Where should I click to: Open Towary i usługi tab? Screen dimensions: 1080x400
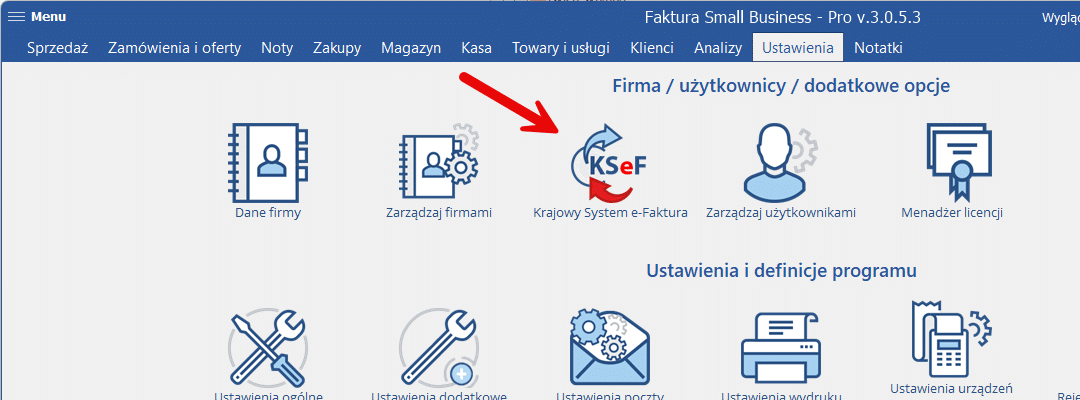tap(561, 48)
